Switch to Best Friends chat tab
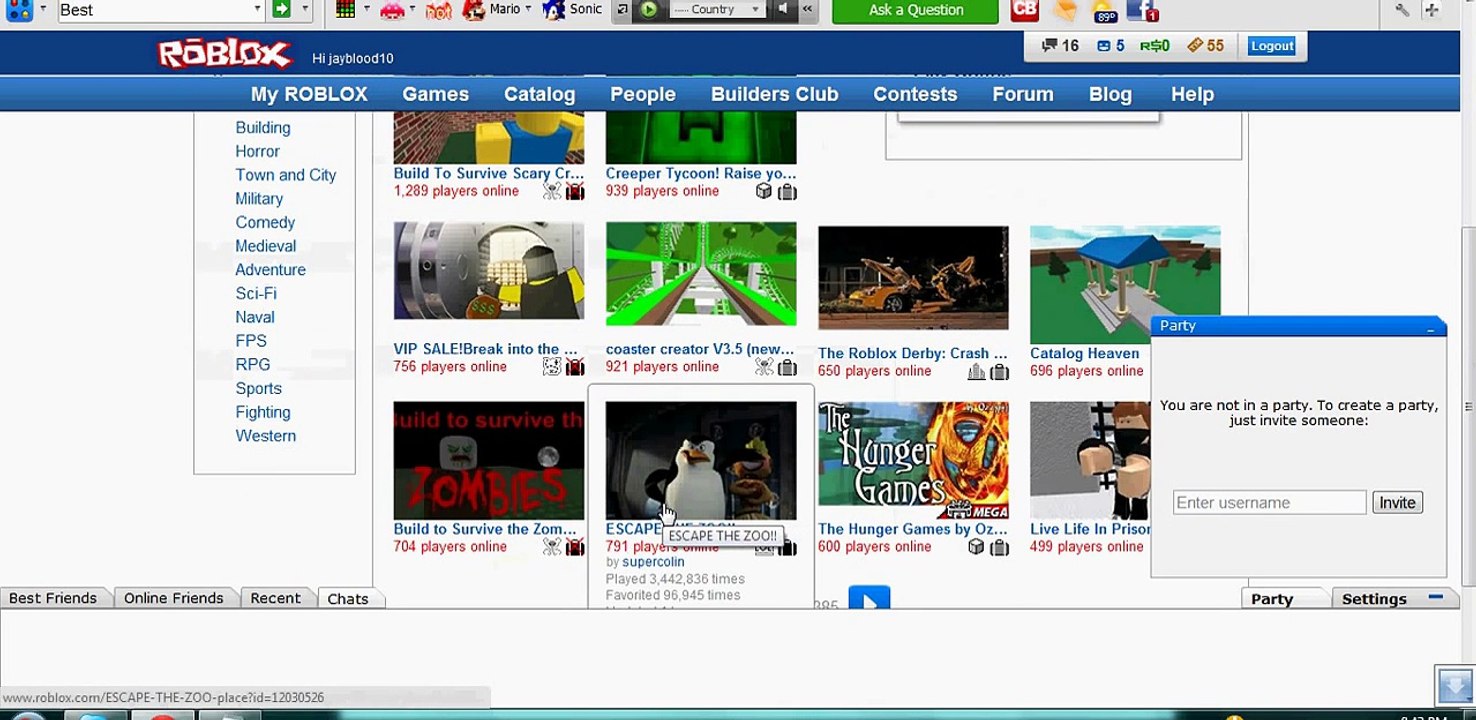The height and width of the screenshot is (720, 1476). 53,598
